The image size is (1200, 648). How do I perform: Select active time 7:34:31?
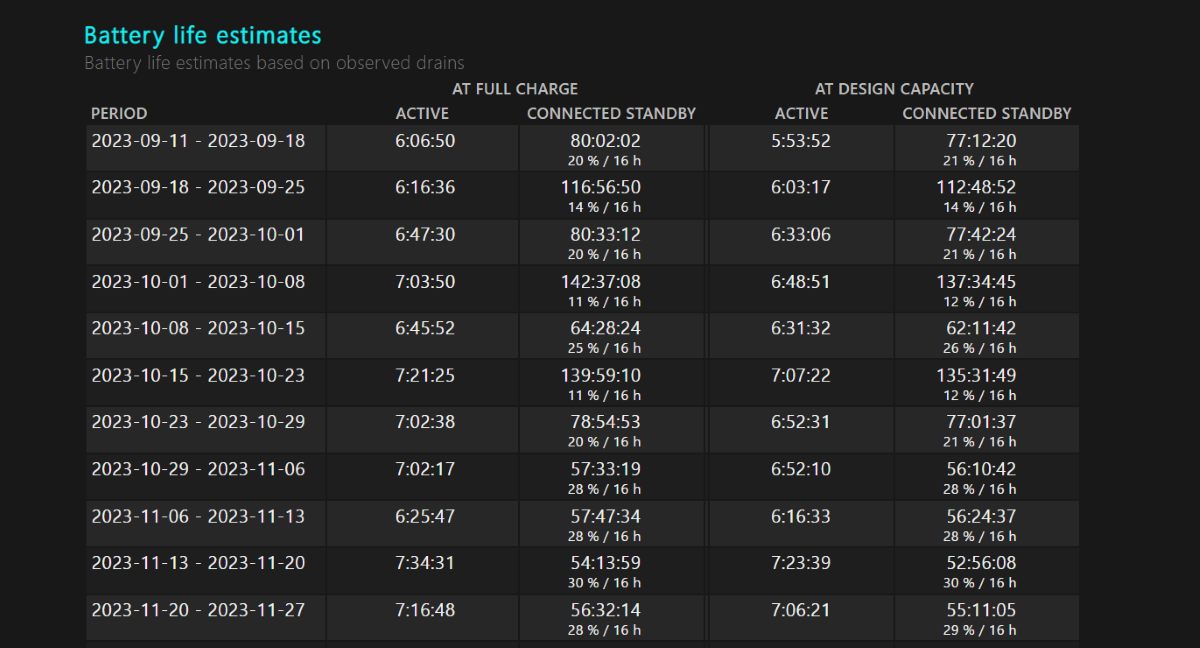coord(425,563)
